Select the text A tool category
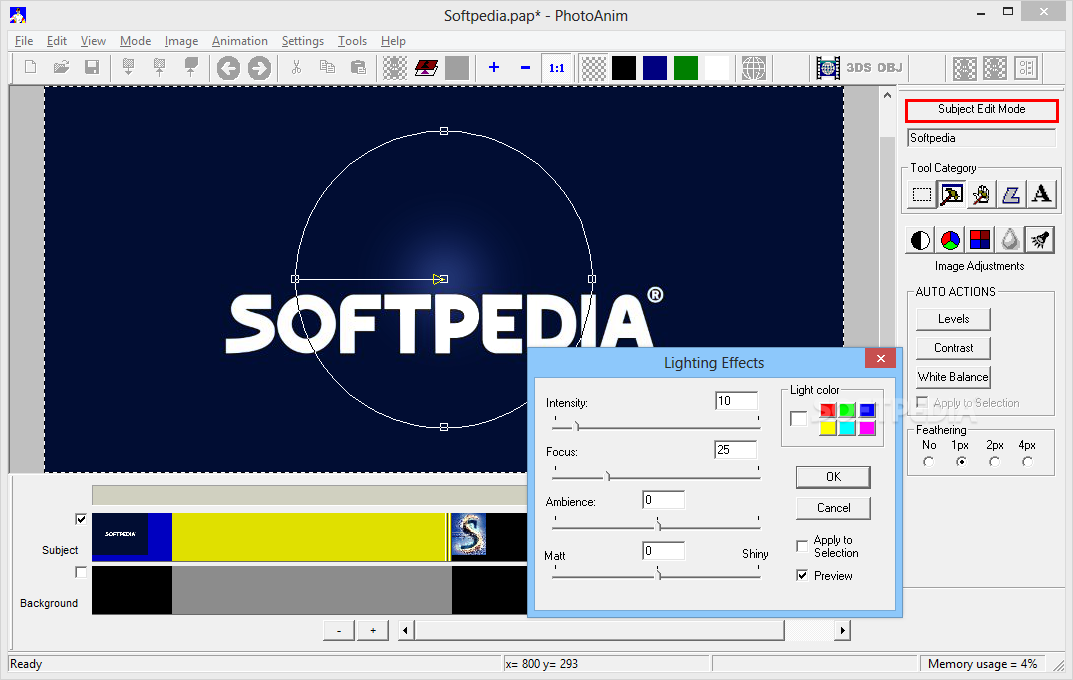The height and width of the screenshot is (680, 1073). [x=1041, y=195]
